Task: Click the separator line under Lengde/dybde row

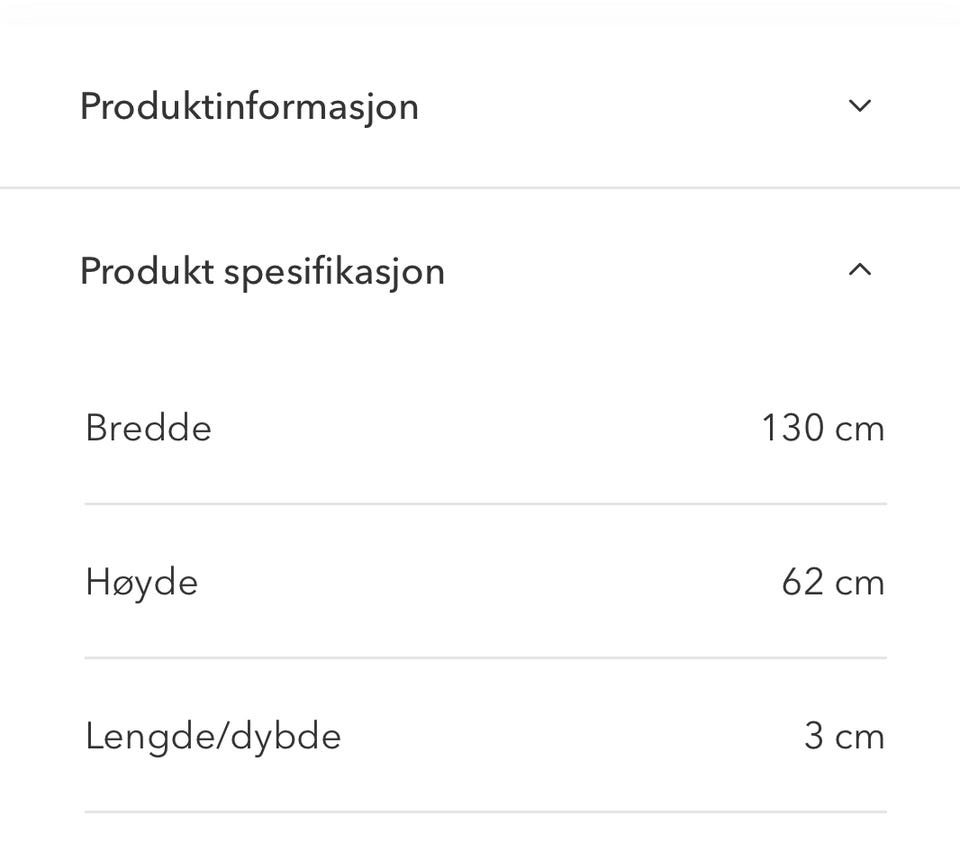Action: (485, 811)
